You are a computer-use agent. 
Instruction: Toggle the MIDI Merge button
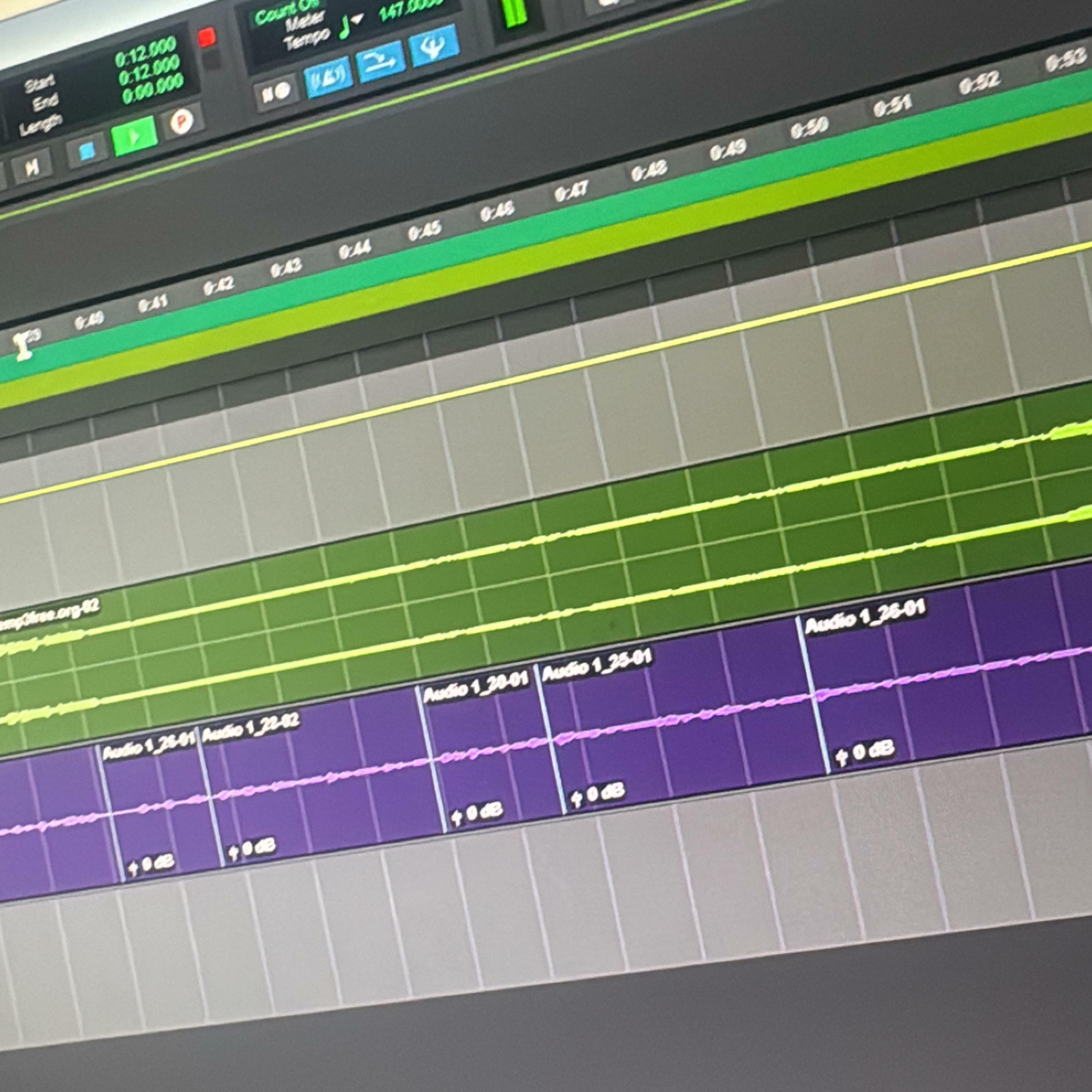point(381,61)
